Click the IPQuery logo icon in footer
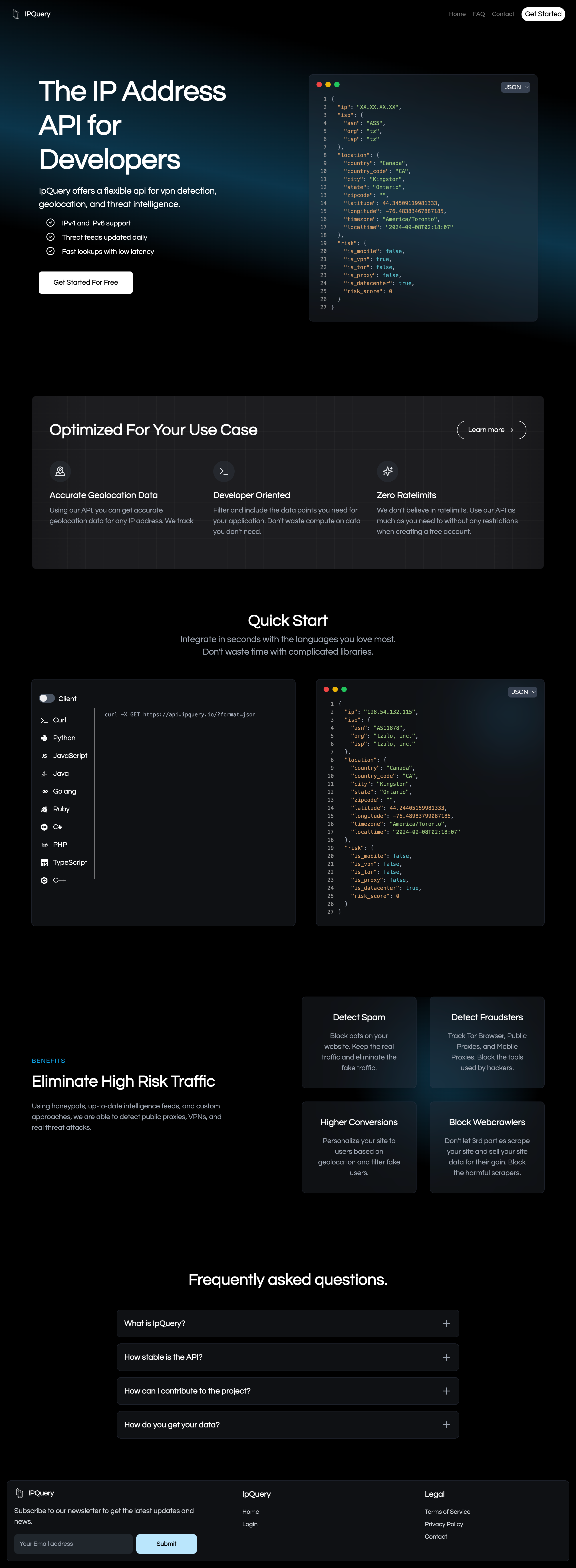The height and width of the screenshot is (1568, 576). tap(20, 1493)
